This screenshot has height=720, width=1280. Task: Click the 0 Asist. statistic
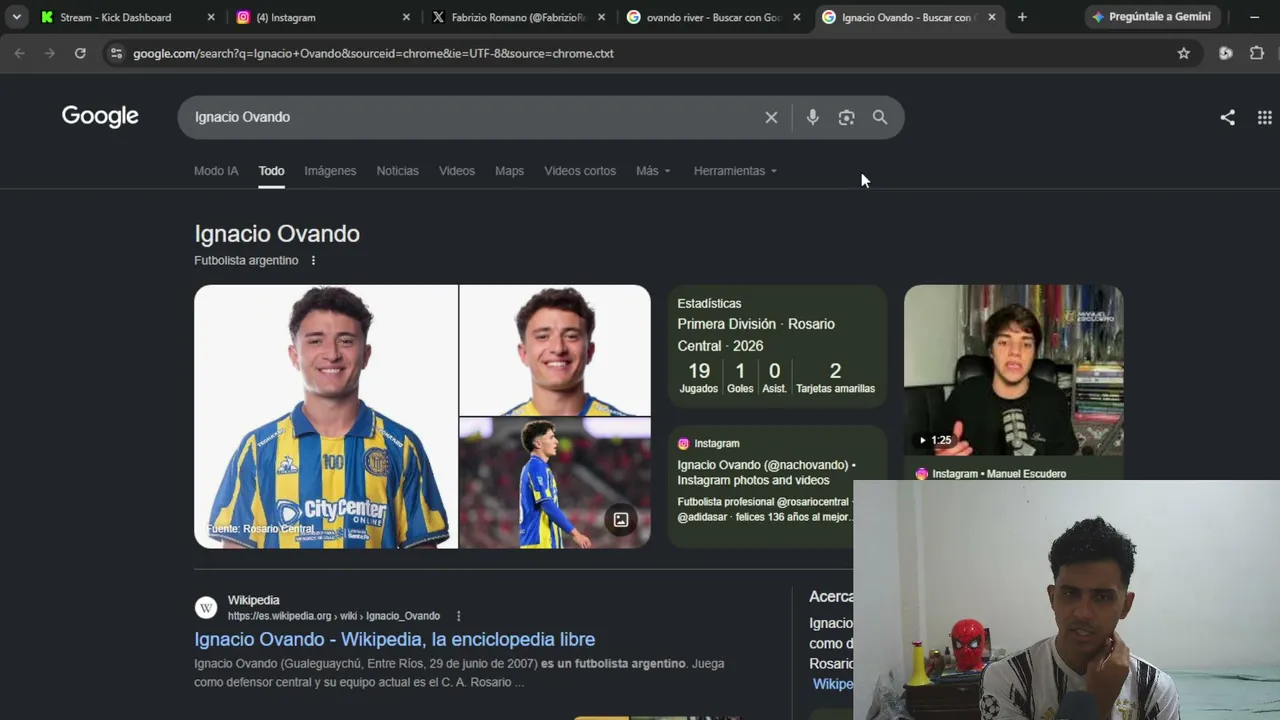(x=774, y=378)
